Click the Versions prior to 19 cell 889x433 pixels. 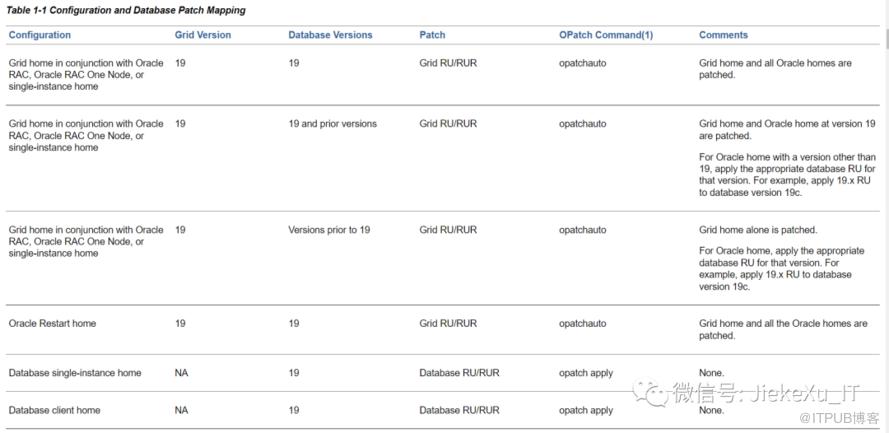click(329, 230)
